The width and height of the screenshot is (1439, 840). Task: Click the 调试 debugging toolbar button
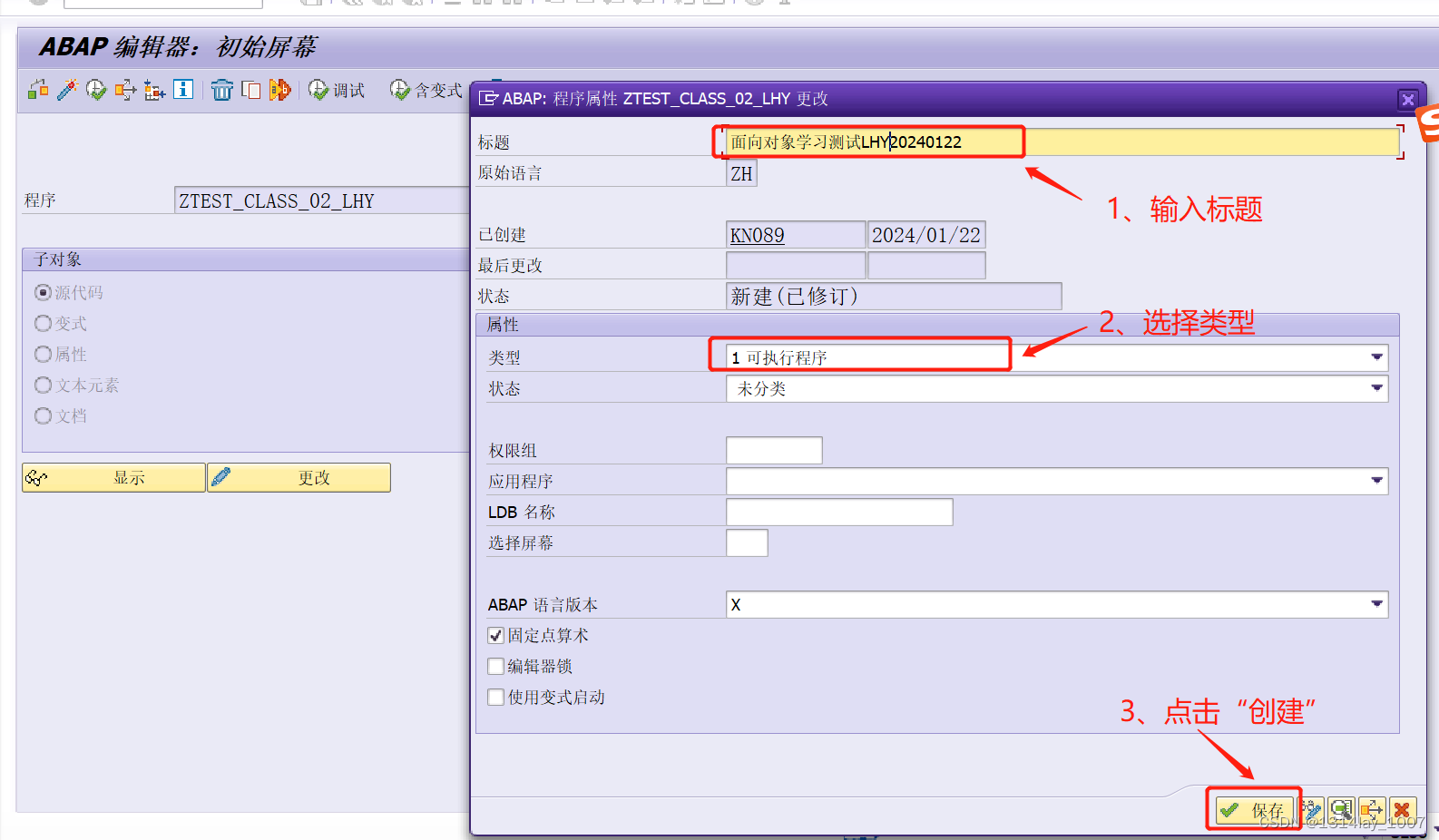pos(337,90)
